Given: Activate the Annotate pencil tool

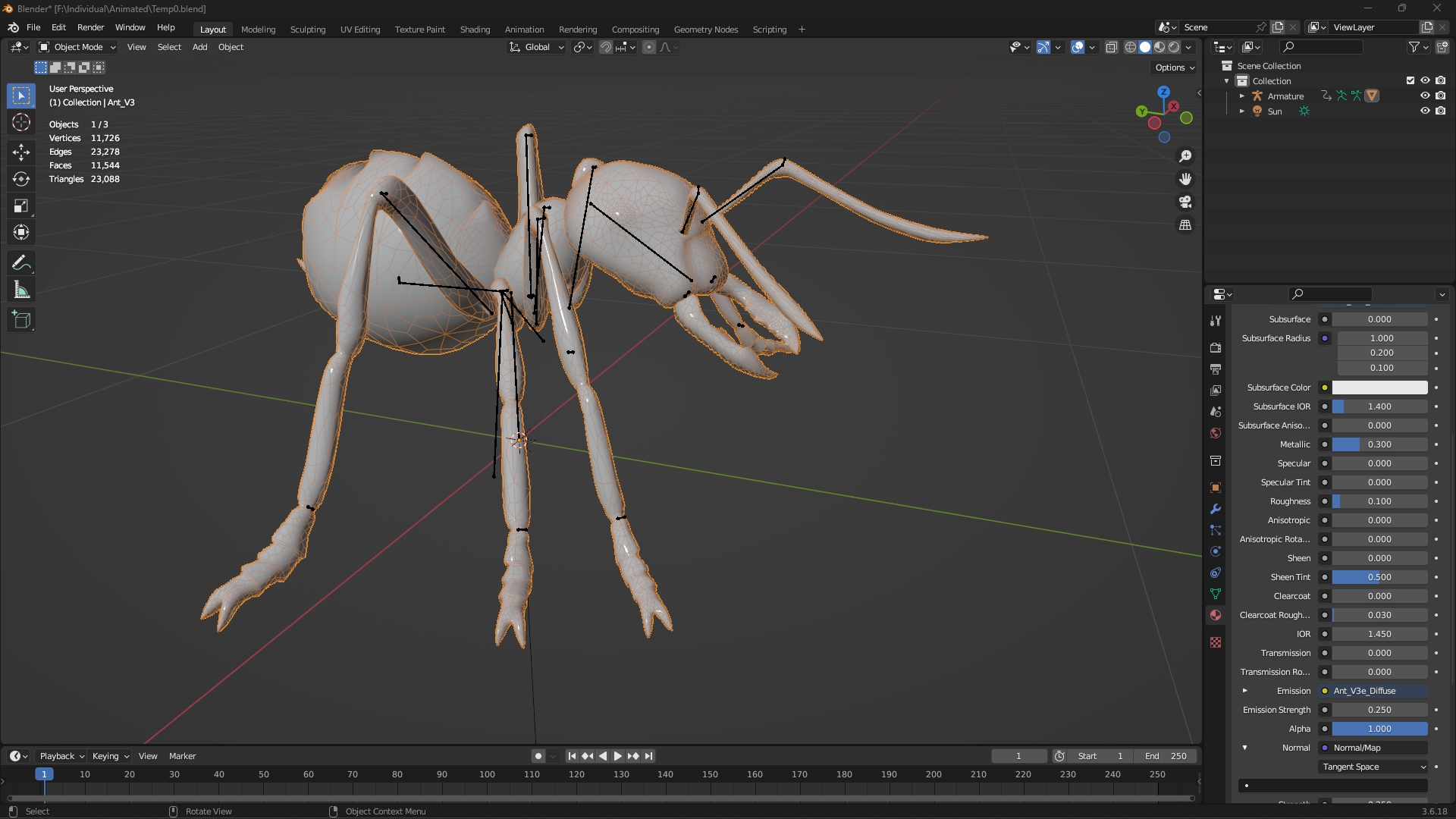Looking at the screenshot, I should 21,263.
